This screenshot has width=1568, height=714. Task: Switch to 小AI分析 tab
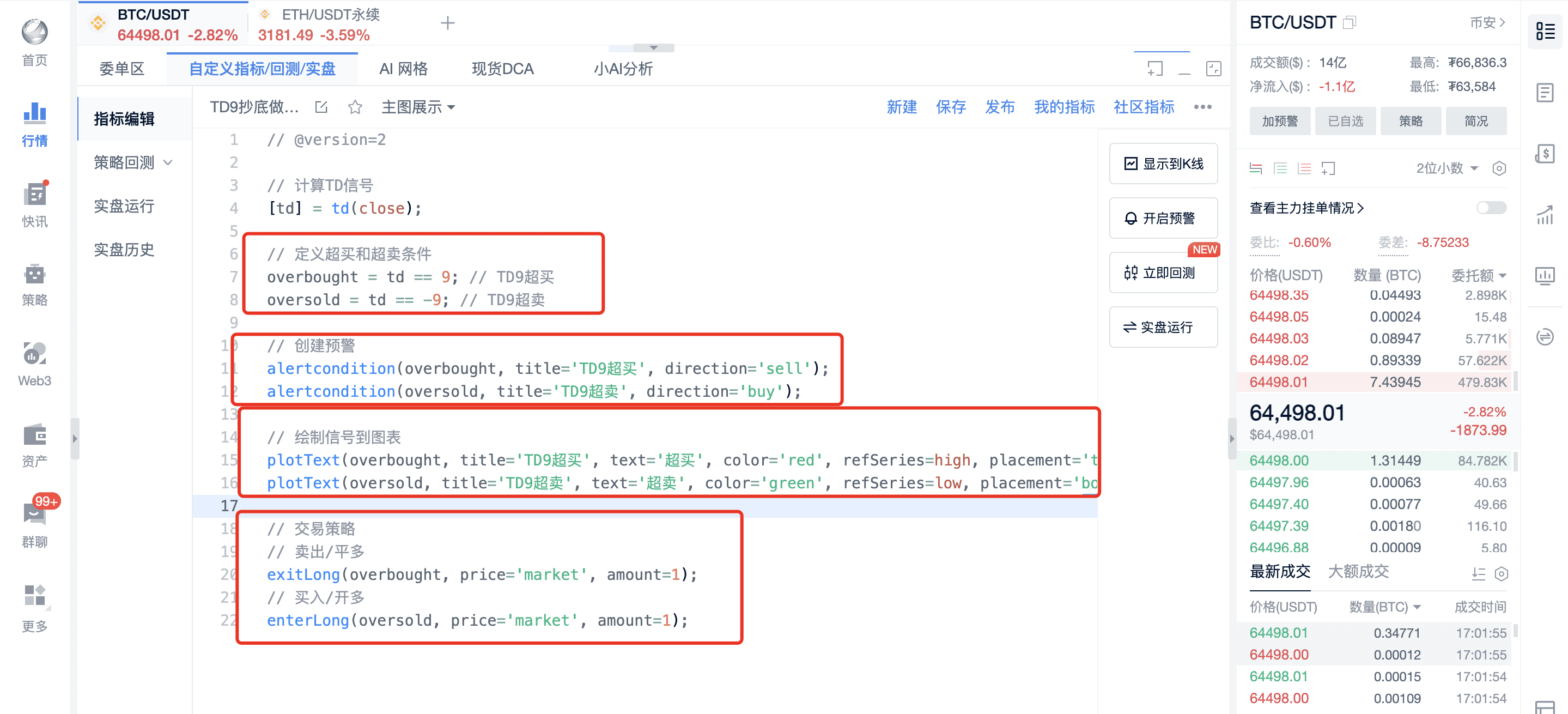pyautogui.click(x=623, y=69)
